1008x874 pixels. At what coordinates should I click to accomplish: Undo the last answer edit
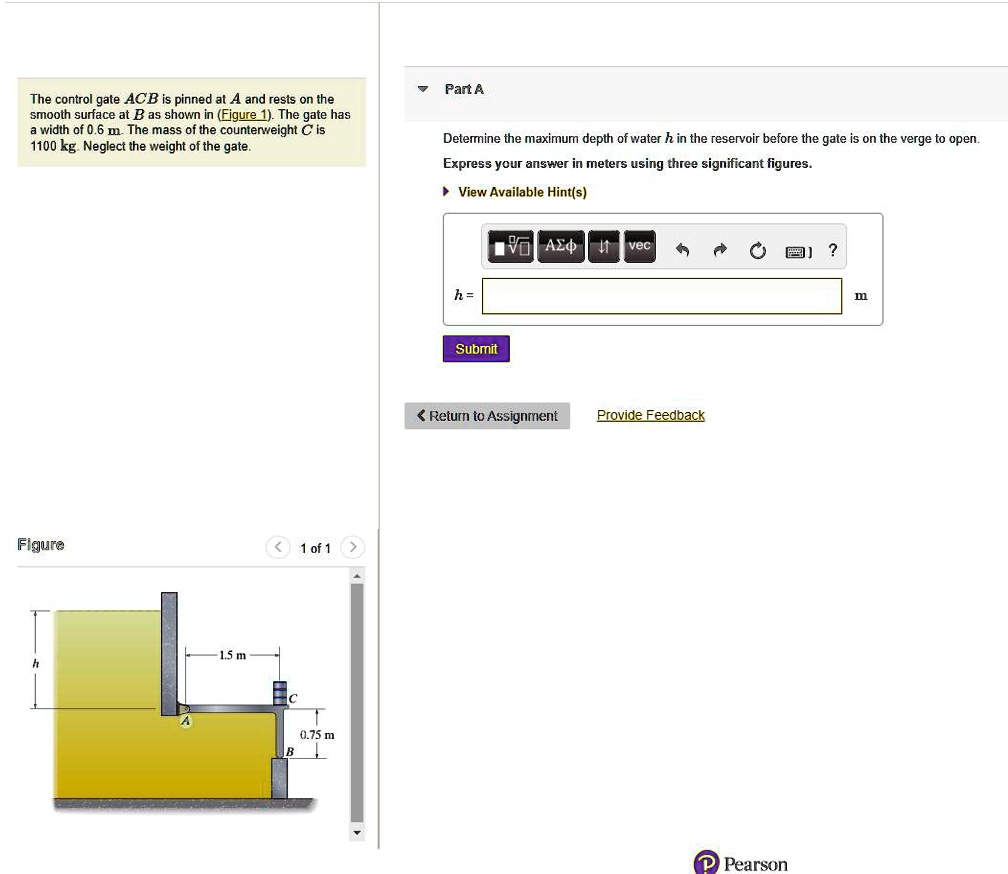[x=682, y=251]
